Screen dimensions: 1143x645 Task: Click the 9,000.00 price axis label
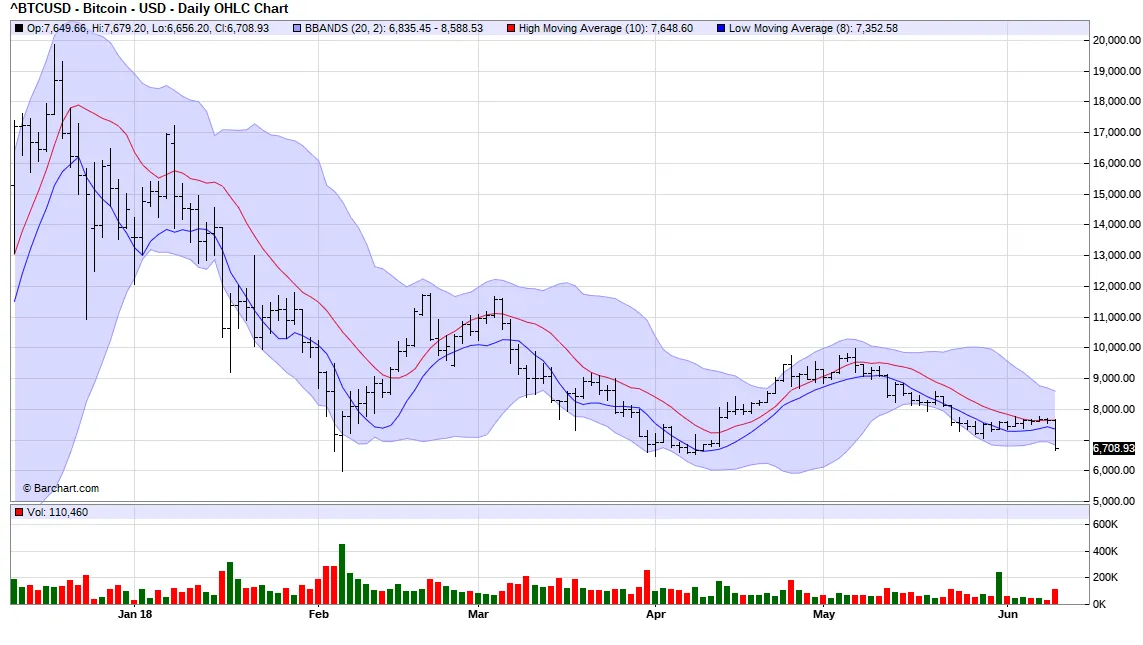point(1113,378)
